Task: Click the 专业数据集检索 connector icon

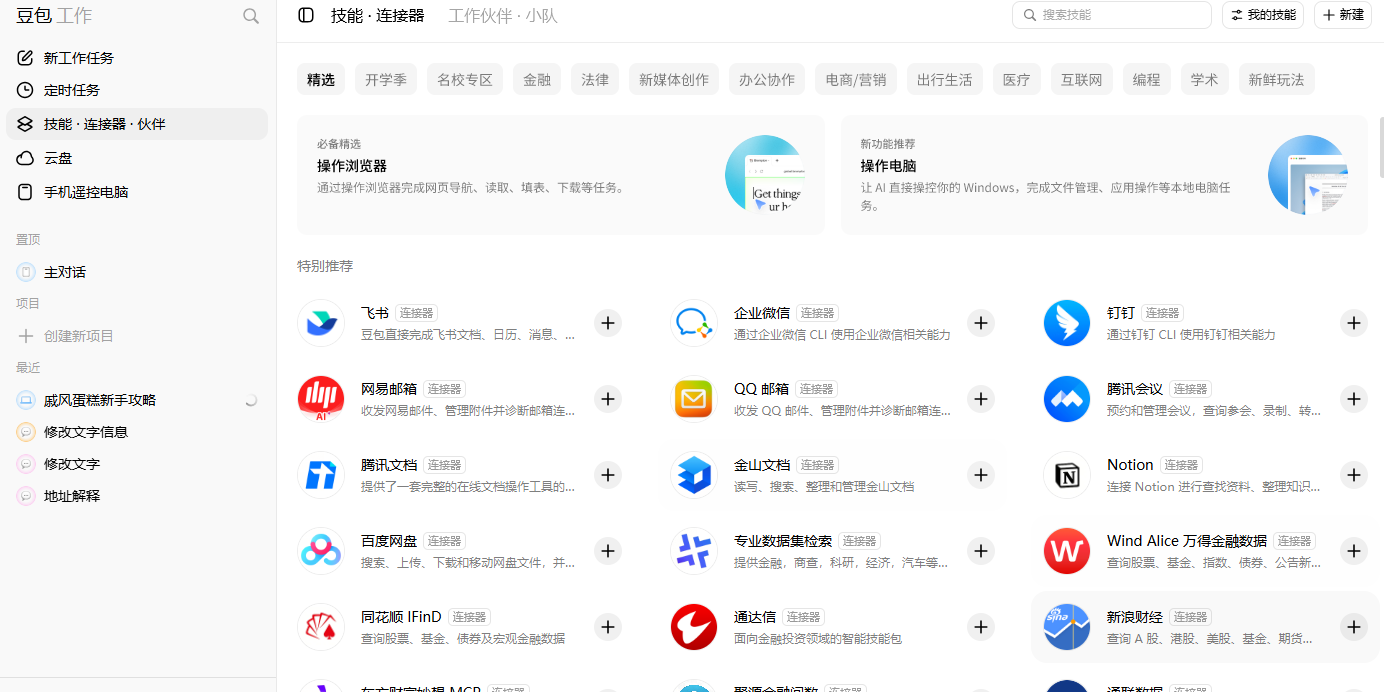Action: [694, 551]
